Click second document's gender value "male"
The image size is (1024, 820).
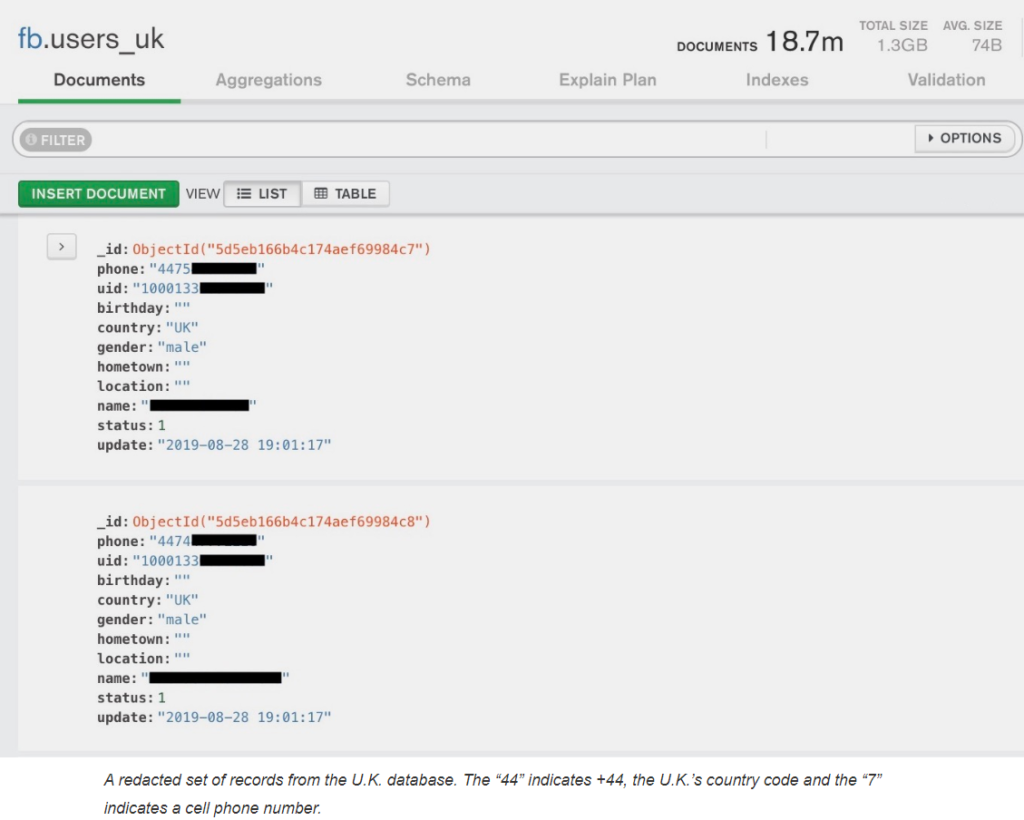[182, 620]
